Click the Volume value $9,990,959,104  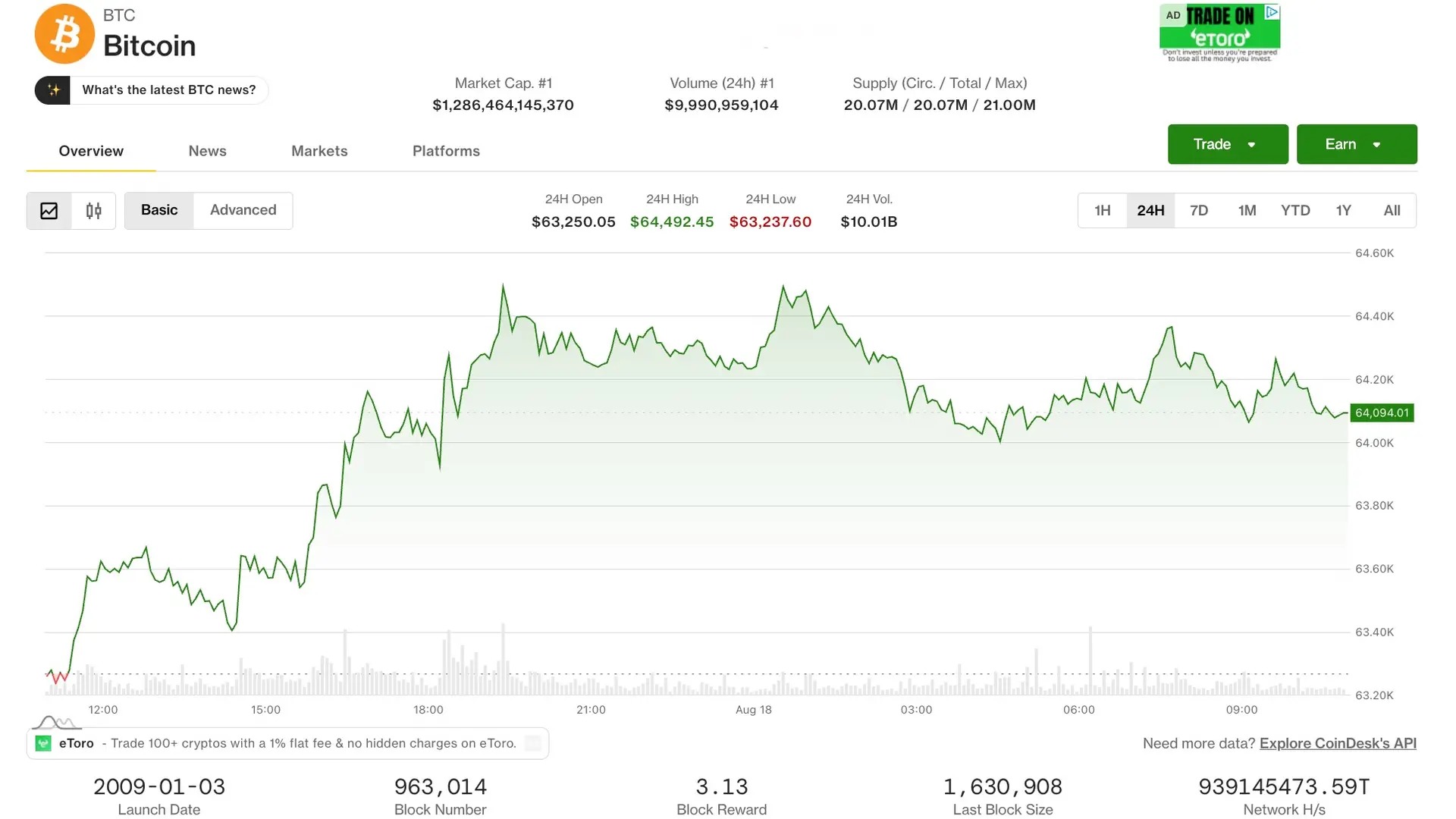(x=721, y=105)
